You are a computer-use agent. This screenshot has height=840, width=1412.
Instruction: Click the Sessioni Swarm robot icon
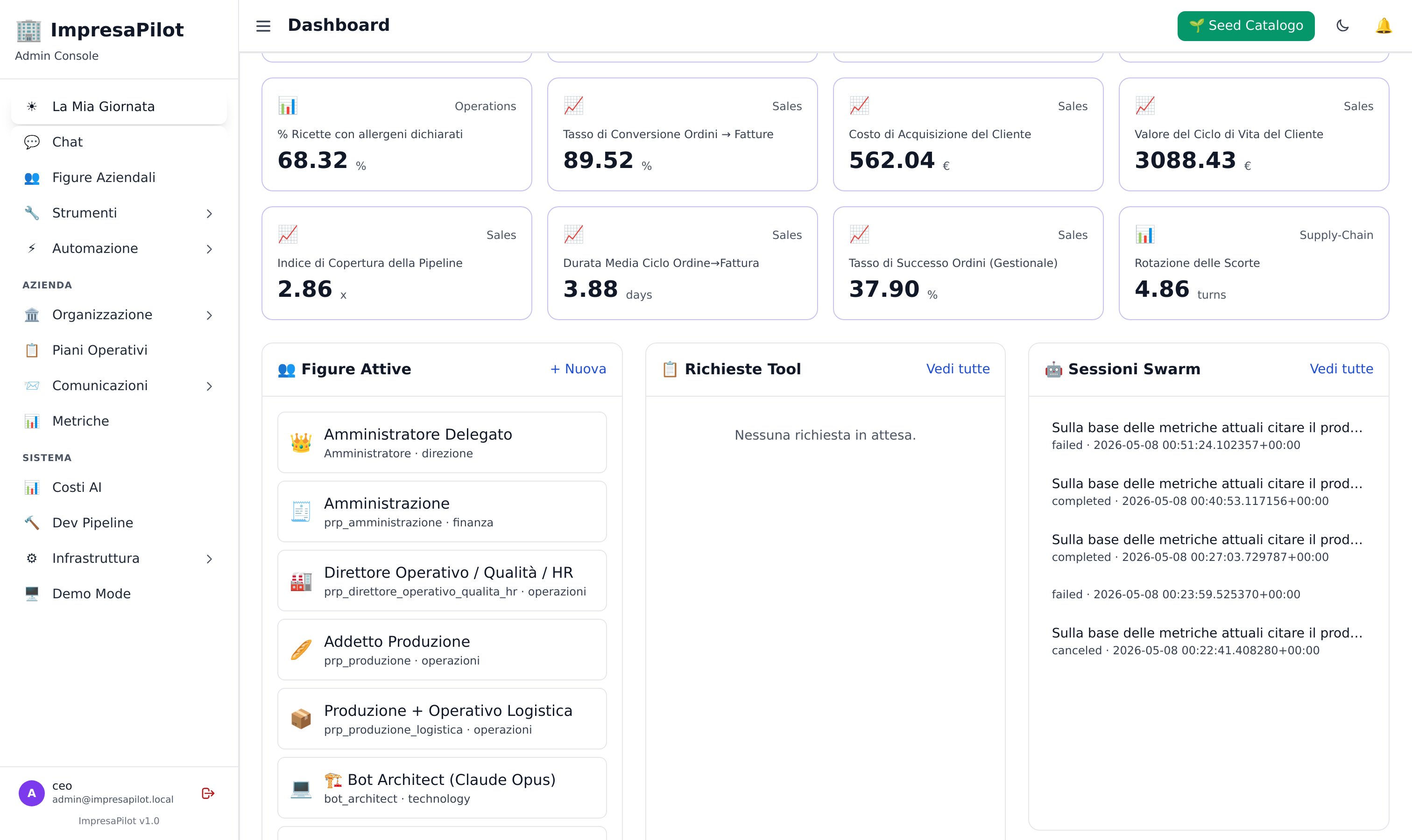1053,369
